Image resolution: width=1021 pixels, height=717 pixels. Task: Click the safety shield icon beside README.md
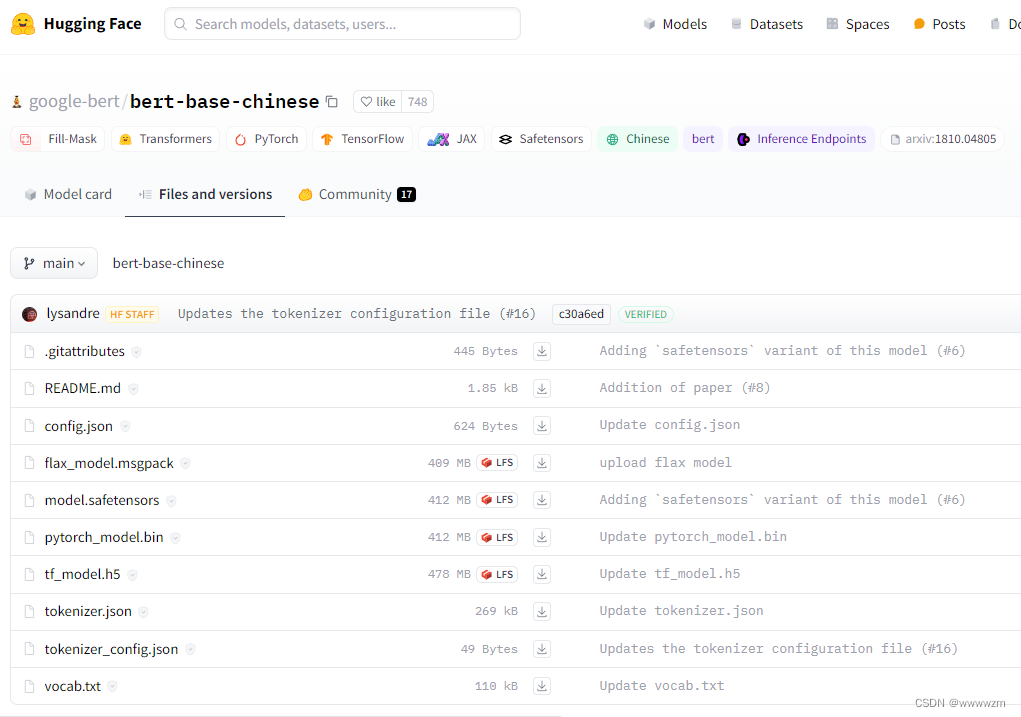coord(133,389)
